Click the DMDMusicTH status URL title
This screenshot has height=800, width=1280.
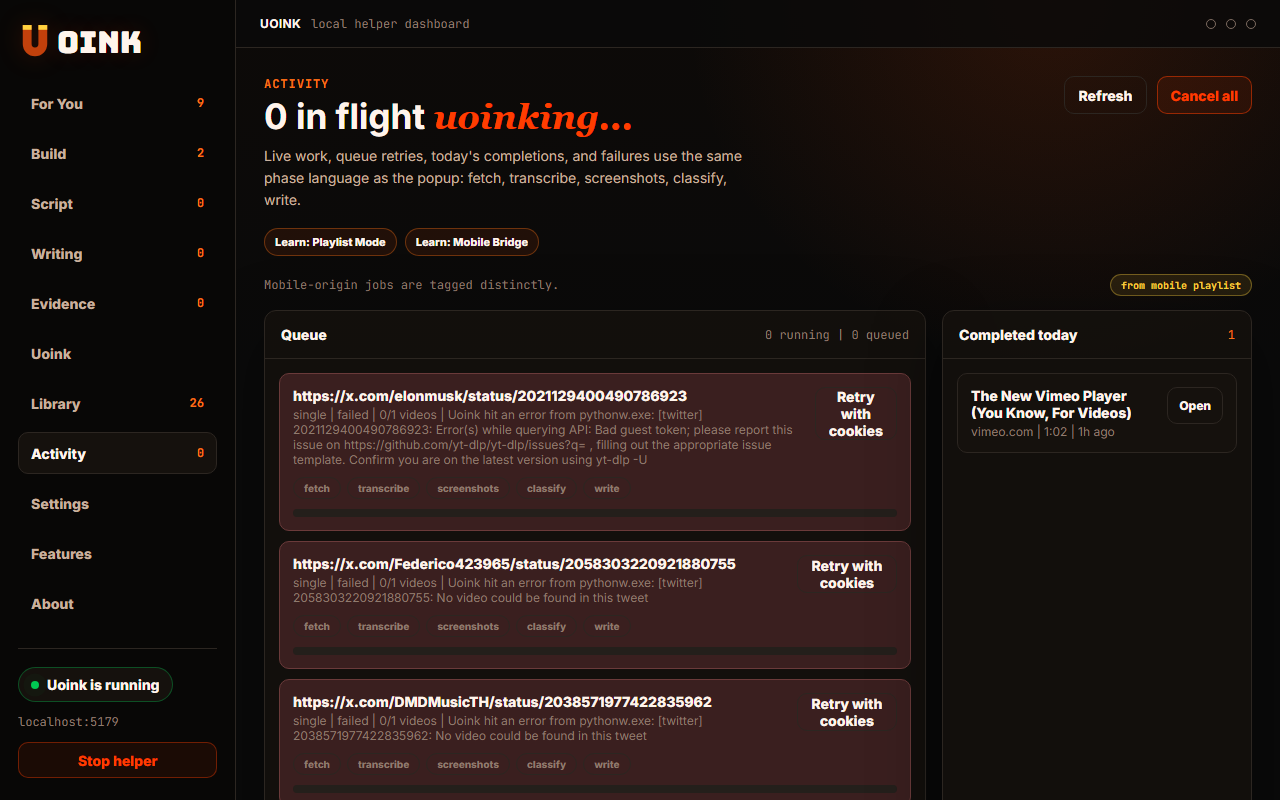coord(502,702)
